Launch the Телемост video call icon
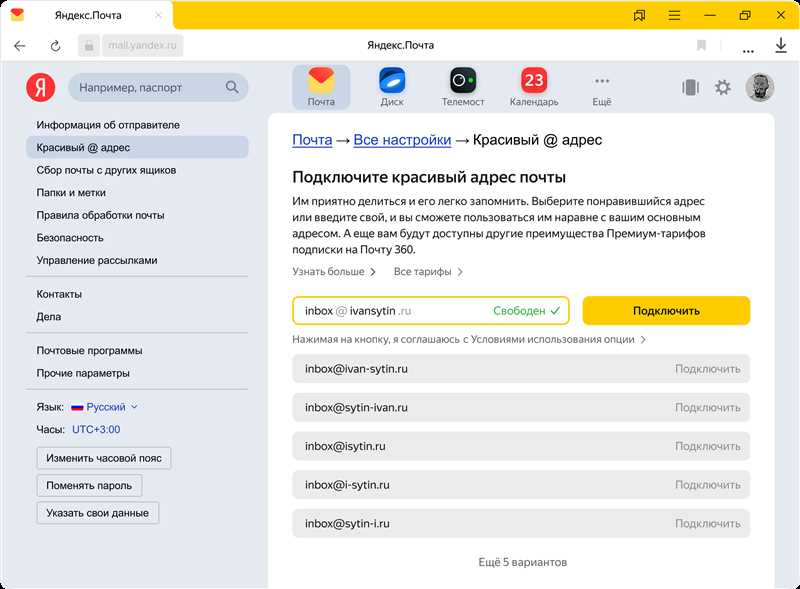800x589 pixels. pos(463,87)
